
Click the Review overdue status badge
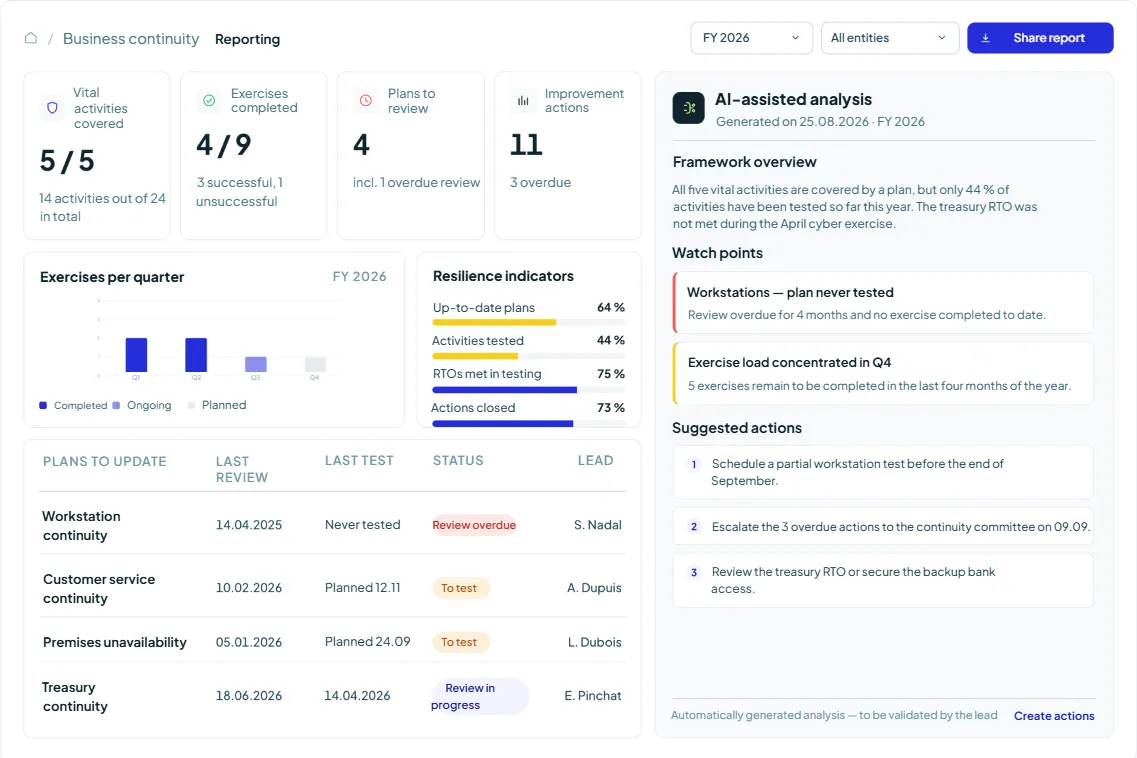474,525
